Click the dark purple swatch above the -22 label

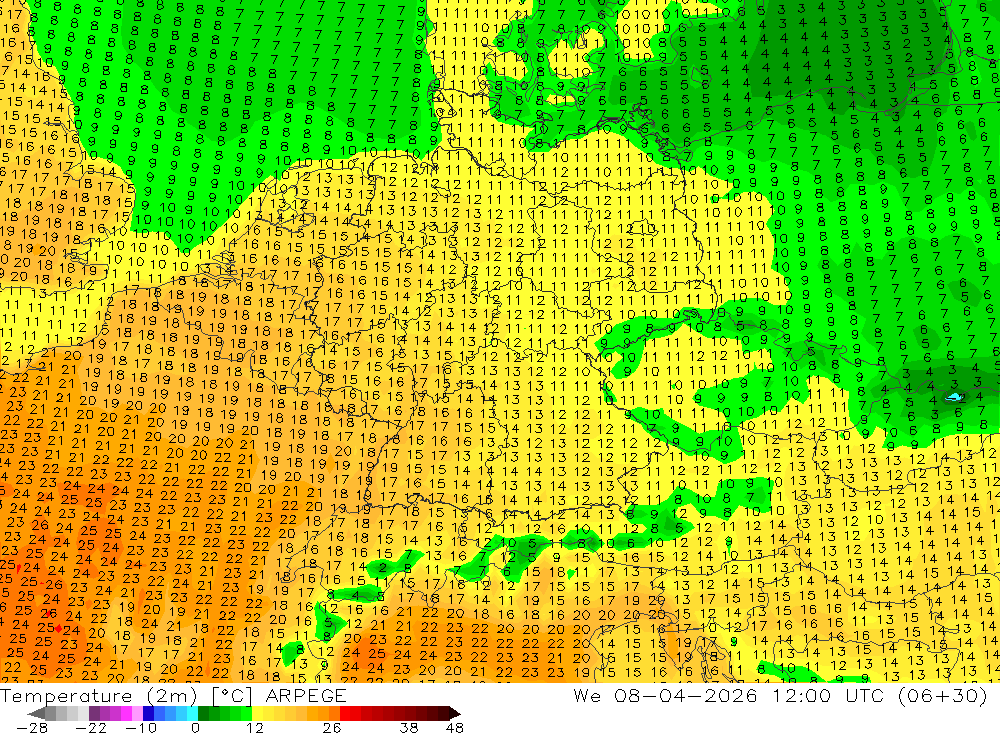[94, 713]
